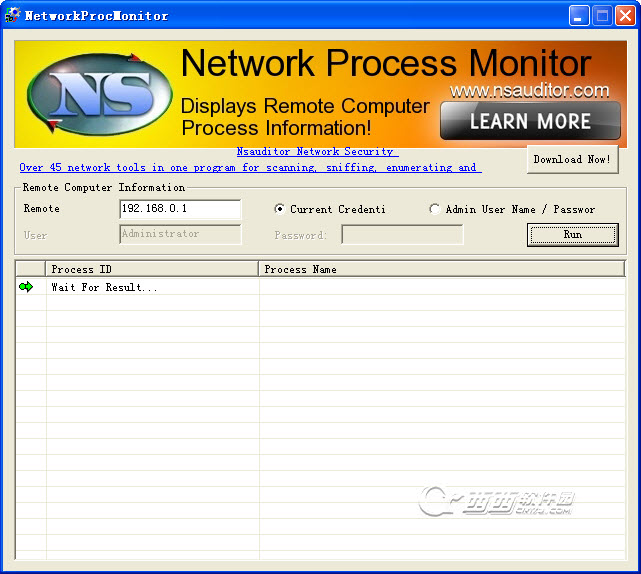Click the Download Now! button
This screenshot has height=574, width=641.
coord(572,159)
